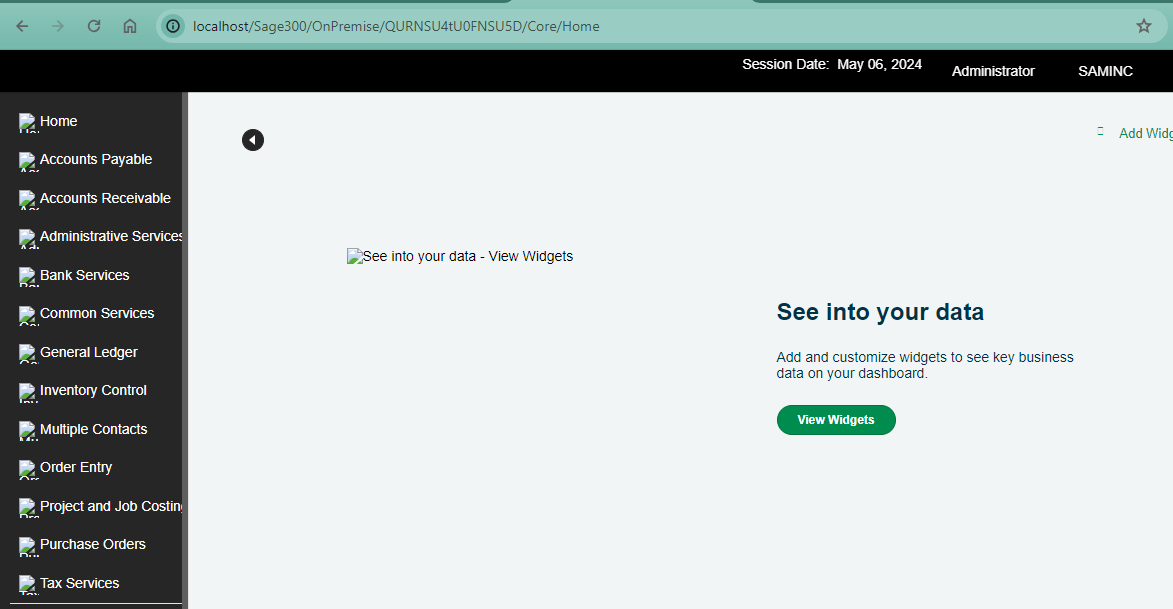The image size is (1173, 609).
Task: Expand the Inventory Control module
Action: 93,390
